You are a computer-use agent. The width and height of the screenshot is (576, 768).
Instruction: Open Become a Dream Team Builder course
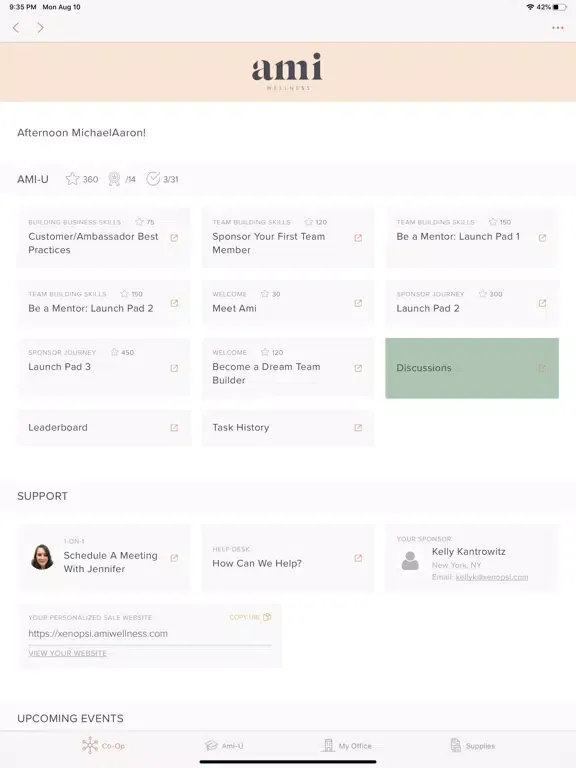coord(288,368)
